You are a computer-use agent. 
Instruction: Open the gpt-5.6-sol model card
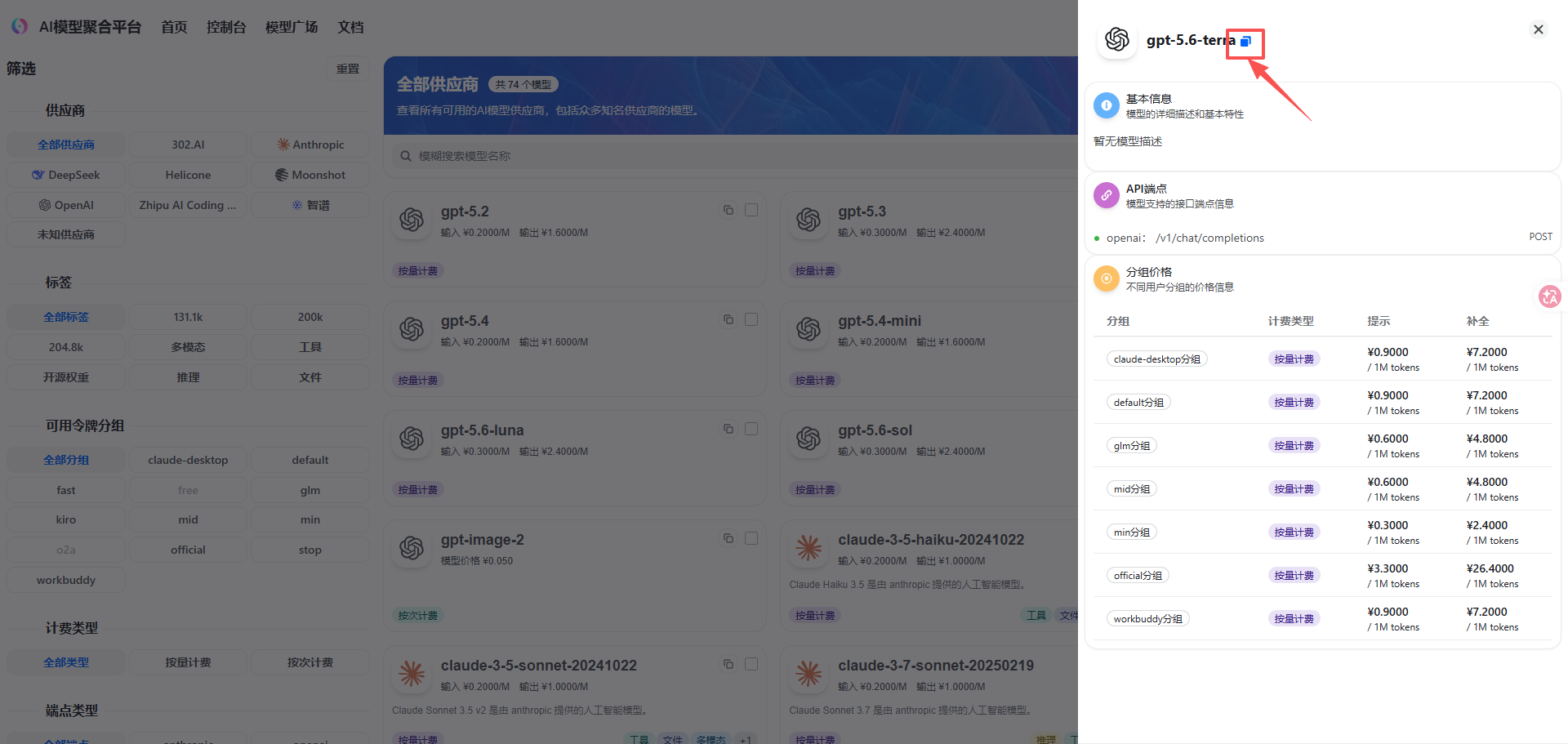pos(929,458)
